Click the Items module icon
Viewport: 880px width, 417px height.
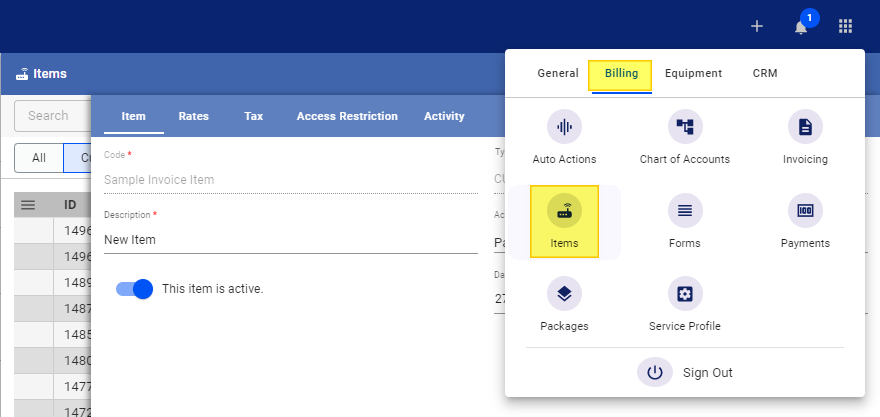click(564, 211)
